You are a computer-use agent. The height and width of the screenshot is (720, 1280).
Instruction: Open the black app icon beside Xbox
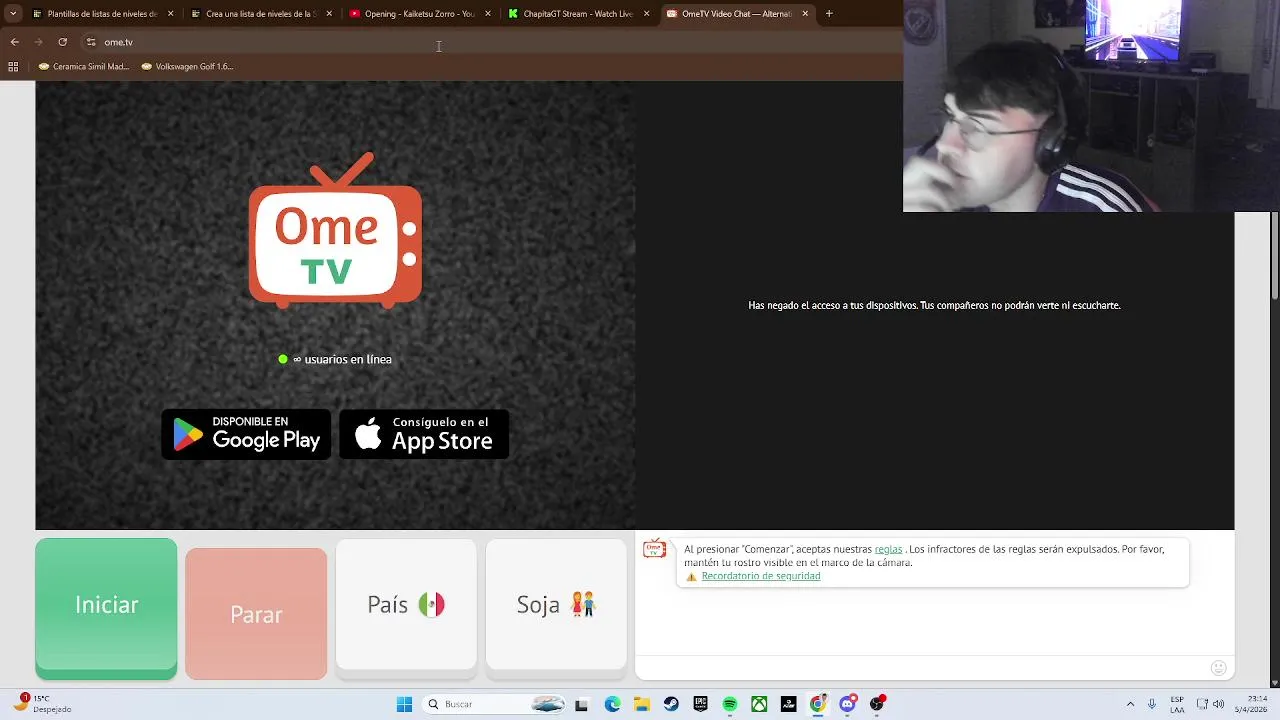789,704
